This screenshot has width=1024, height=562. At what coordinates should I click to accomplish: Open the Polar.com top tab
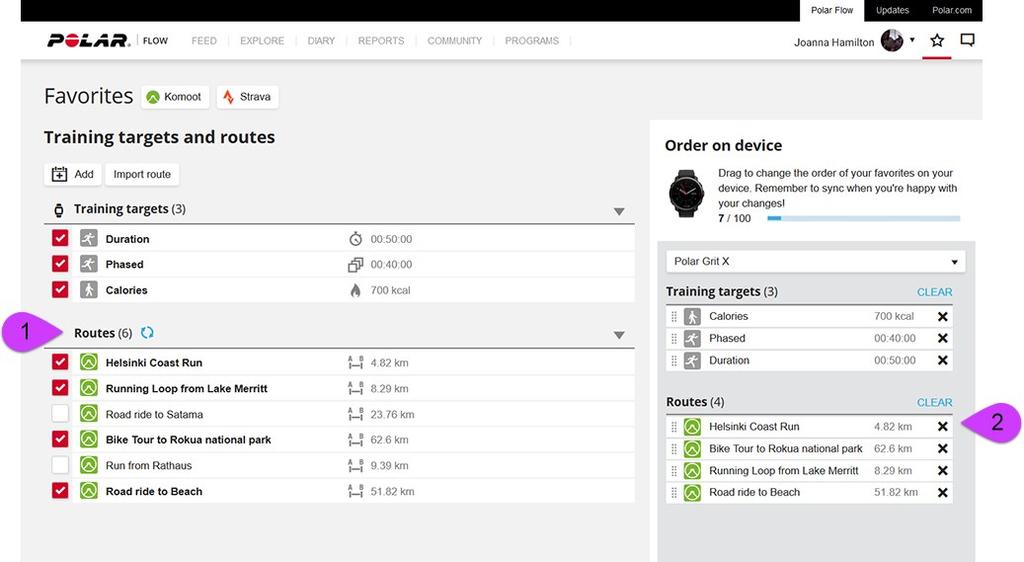click(x=952, y=10)
